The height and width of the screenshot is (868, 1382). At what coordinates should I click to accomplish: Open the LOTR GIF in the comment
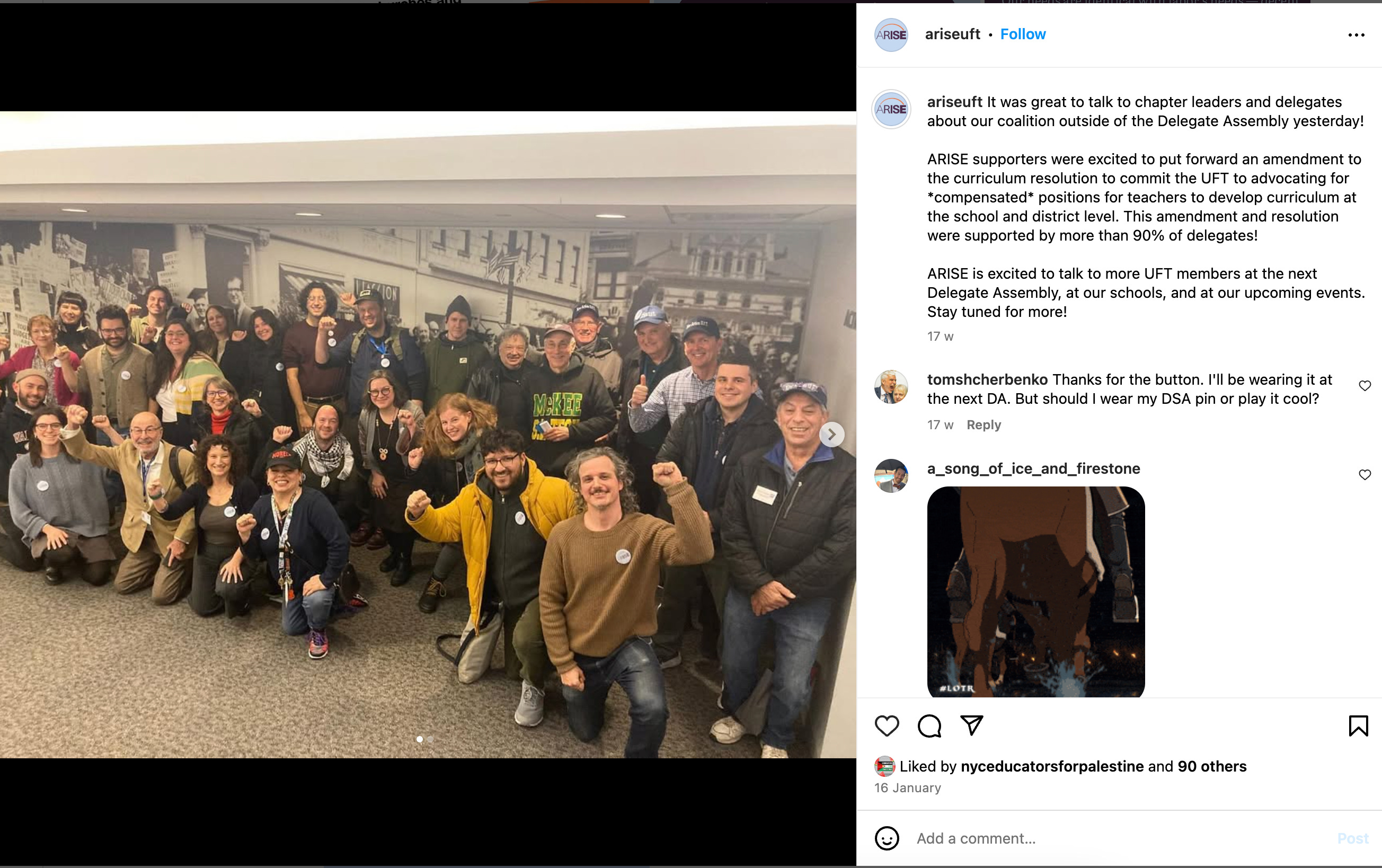(x=1036, y=592)
